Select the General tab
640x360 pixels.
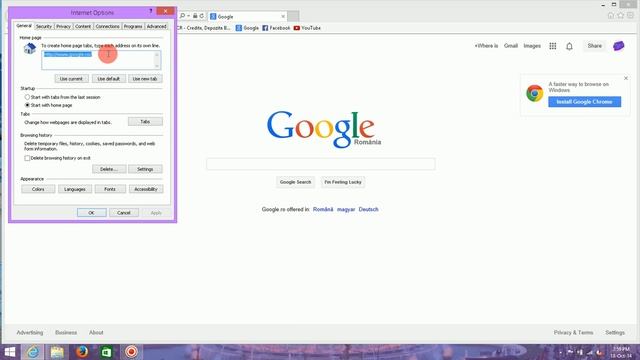click(x=24, y=26)
